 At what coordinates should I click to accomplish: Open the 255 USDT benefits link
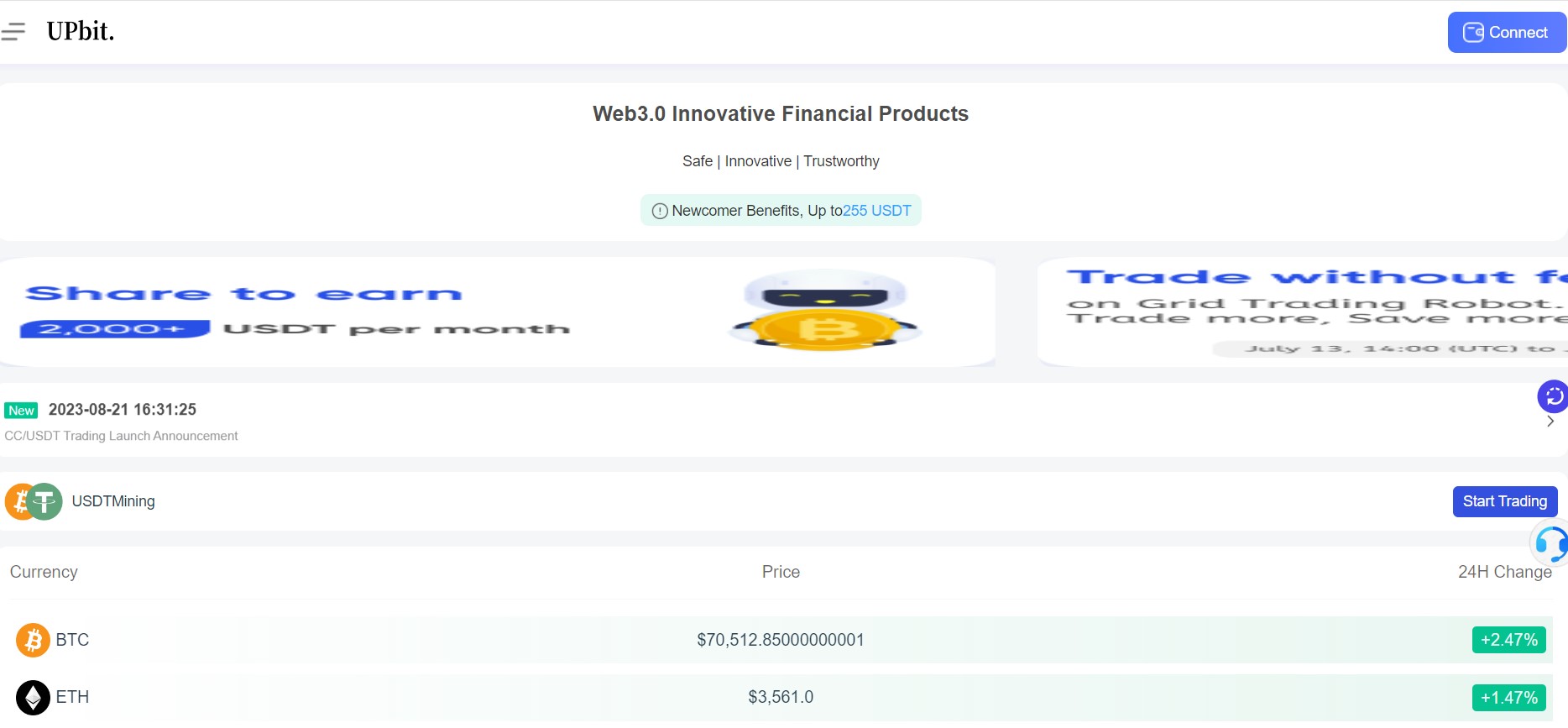[x=876, y=211]
